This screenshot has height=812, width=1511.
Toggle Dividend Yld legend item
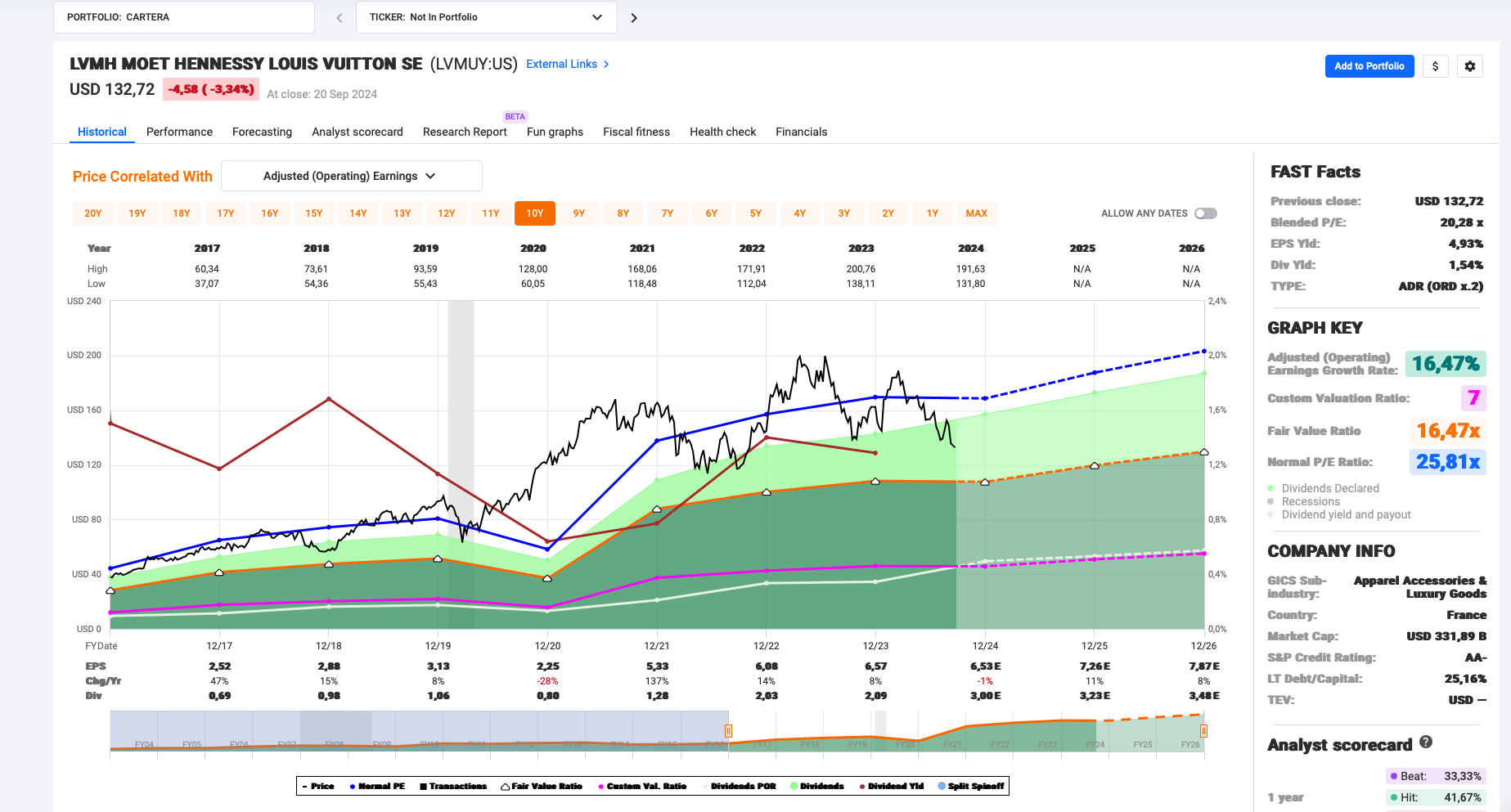coord(891,786)
